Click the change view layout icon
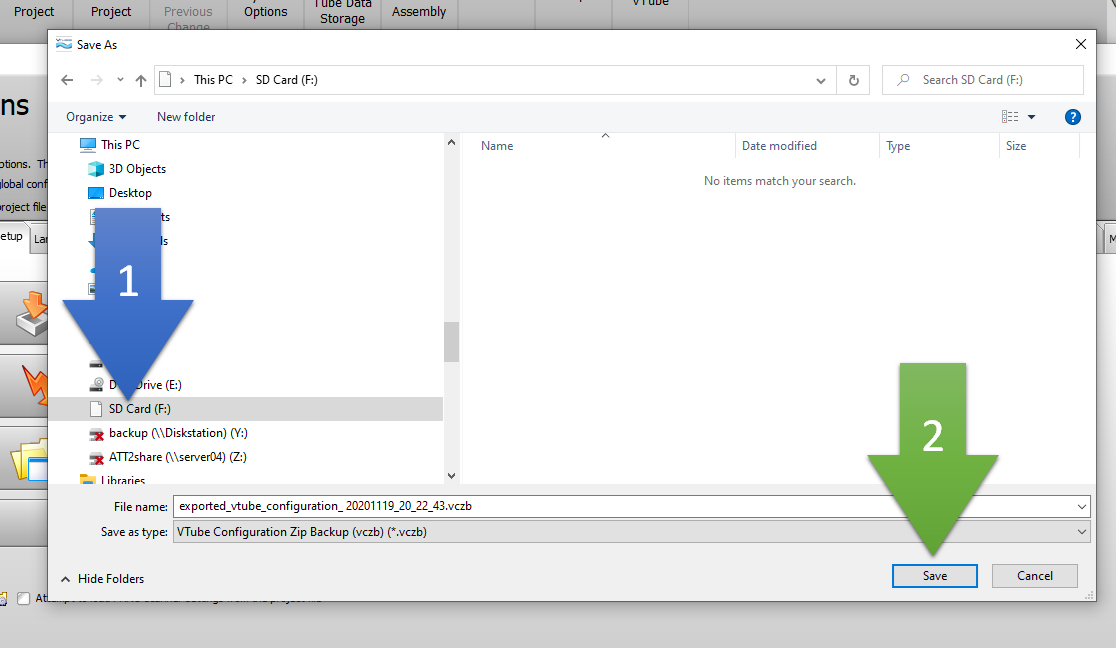This screenshot has width=1116, height=648. pos(1010,117)
